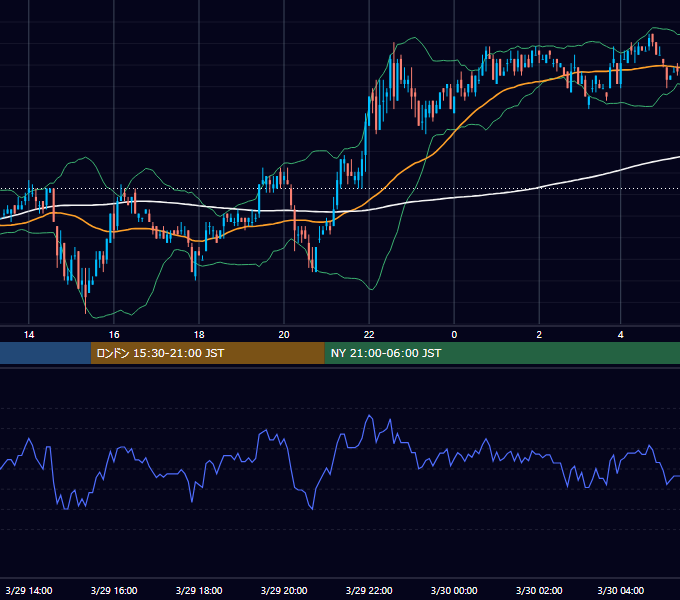Click the 2 hour axis label
This screenshot has width=680, height=600.
[x=539, y=335]
